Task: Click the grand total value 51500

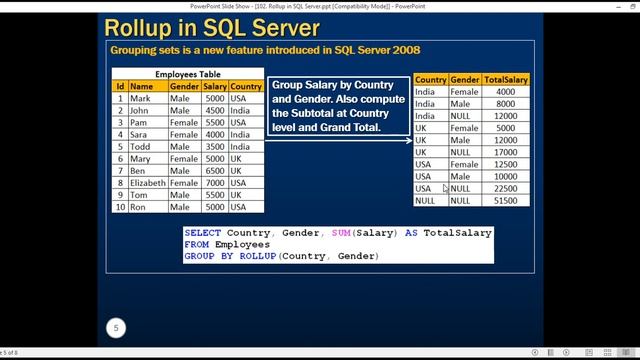Action: click(x=505, y=201)
